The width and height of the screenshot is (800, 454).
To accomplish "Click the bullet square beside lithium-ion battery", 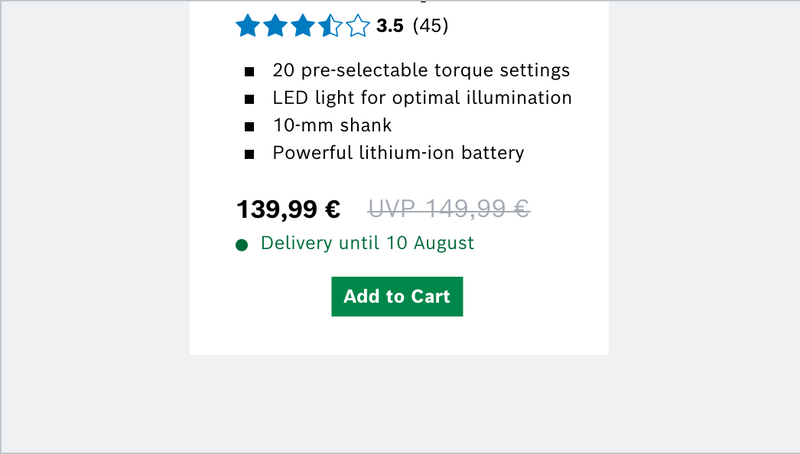I will point(249,154).
